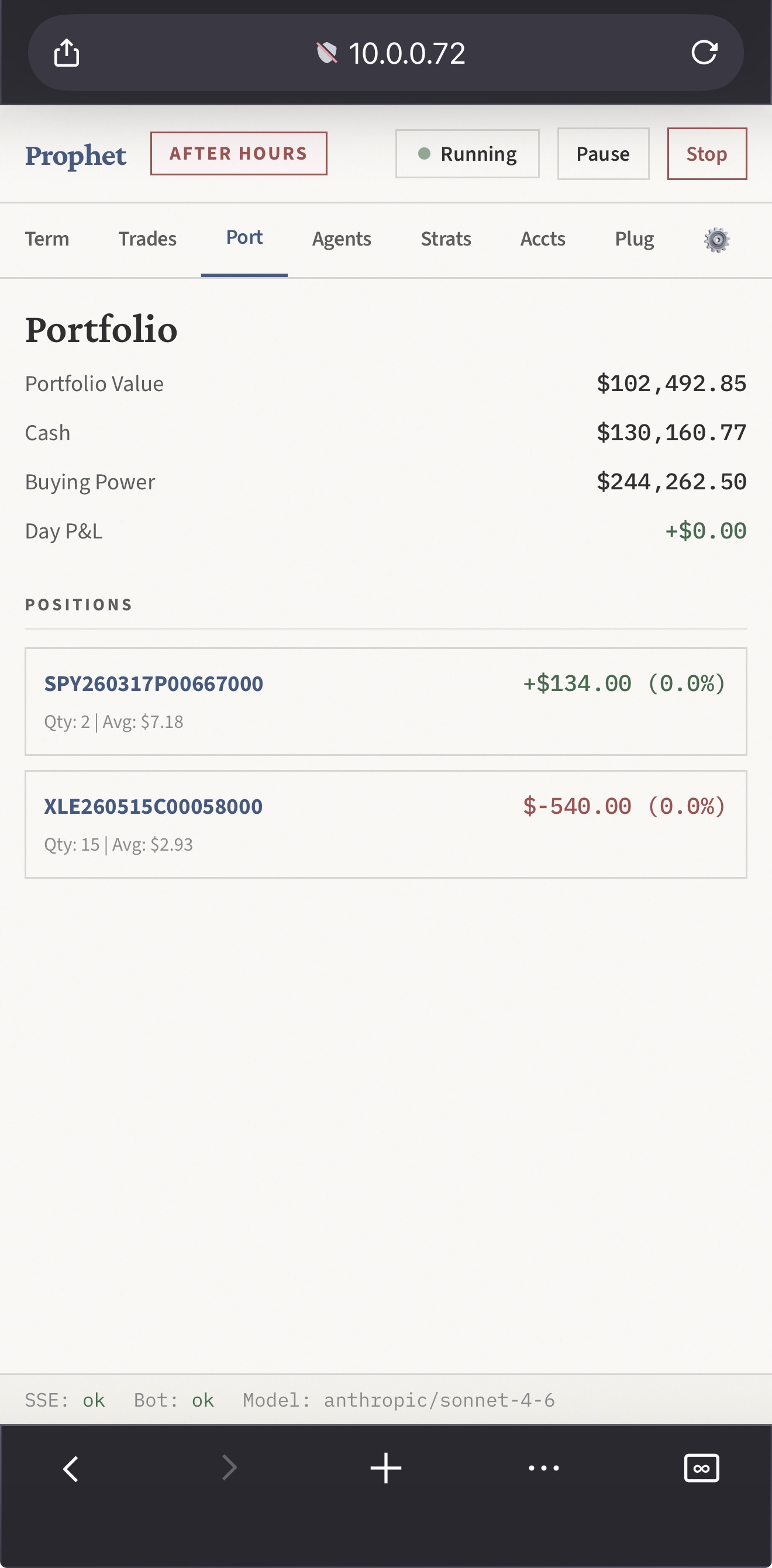Open the SPY260317P00667000 position
Image resolution: width=772 pixels, height=1568 pixels.
coord(153,683)
